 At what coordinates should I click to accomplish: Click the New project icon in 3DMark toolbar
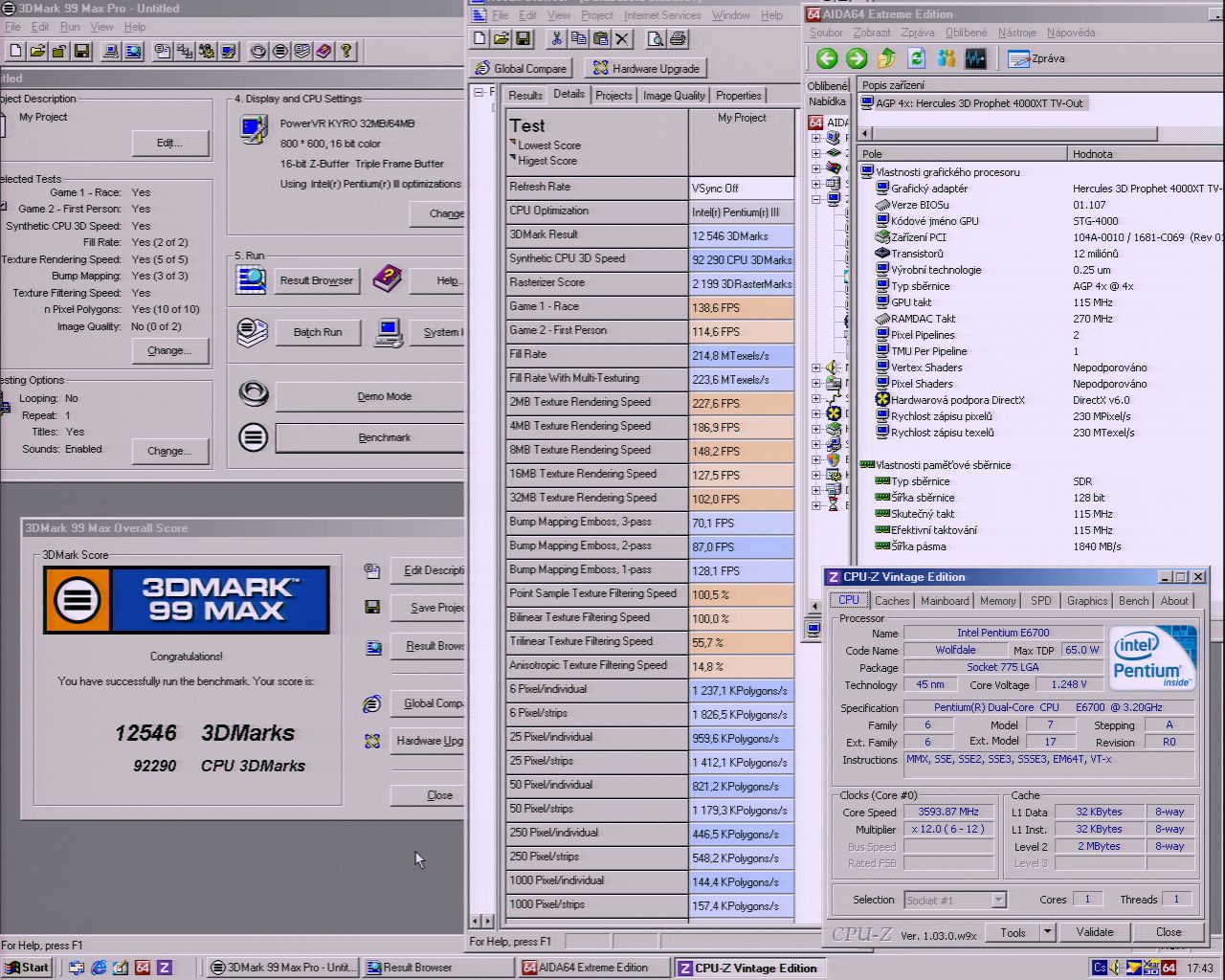16,51
